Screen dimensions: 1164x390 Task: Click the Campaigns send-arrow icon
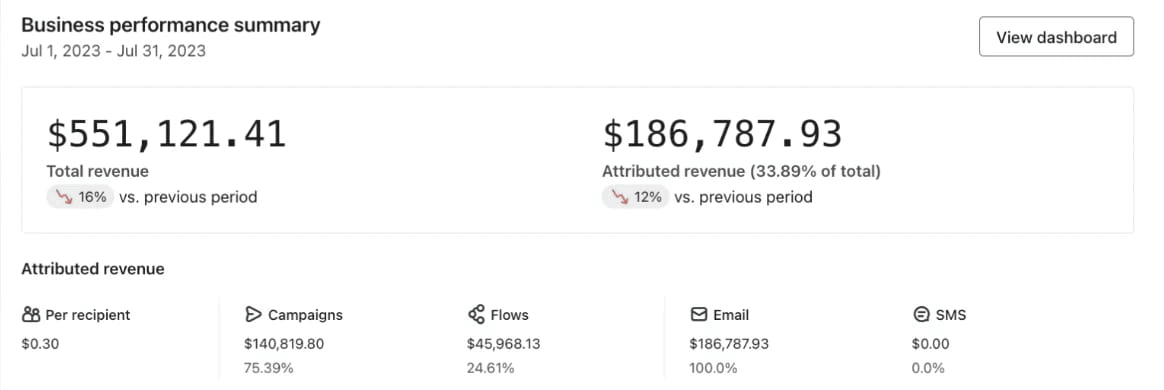[x=253, y=315]
